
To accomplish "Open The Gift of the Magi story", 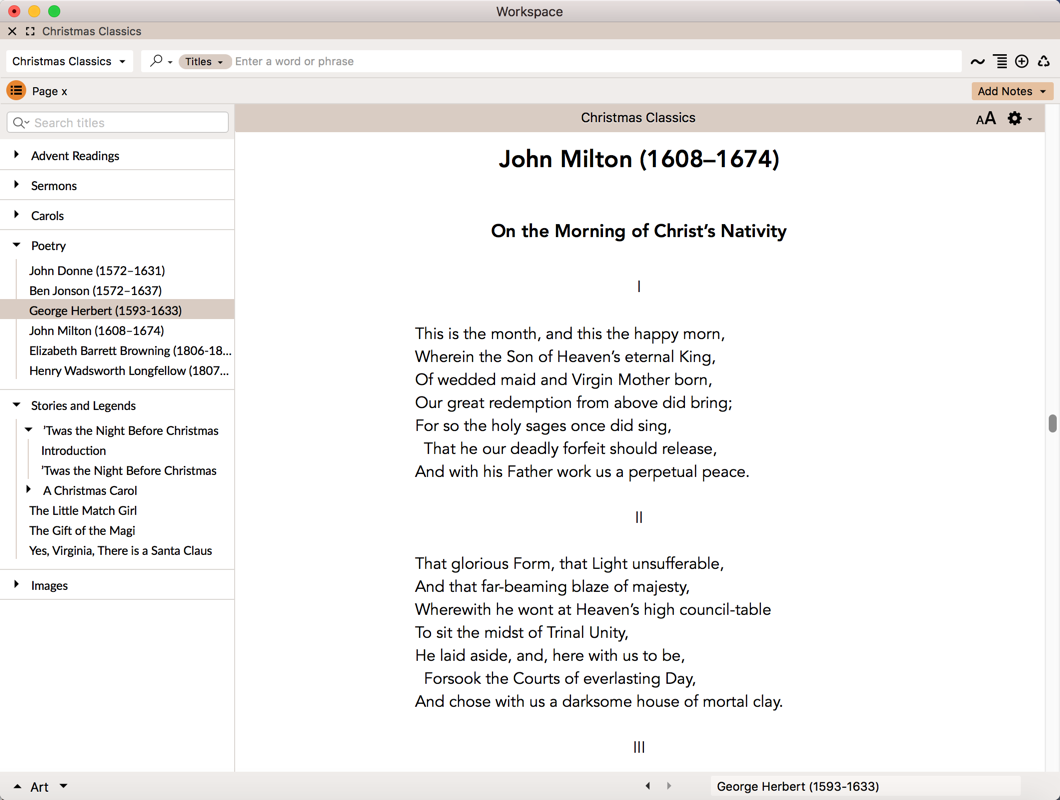I will 82,531.
